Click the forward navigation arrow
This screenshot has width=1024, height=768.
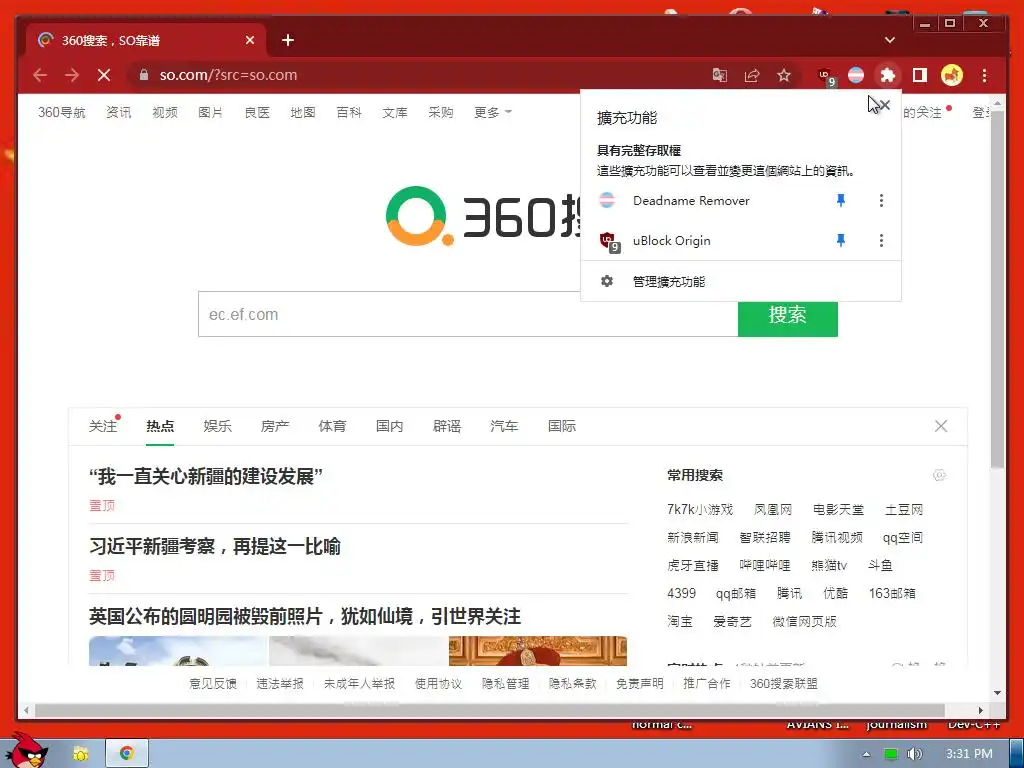(x=72, y=75)
